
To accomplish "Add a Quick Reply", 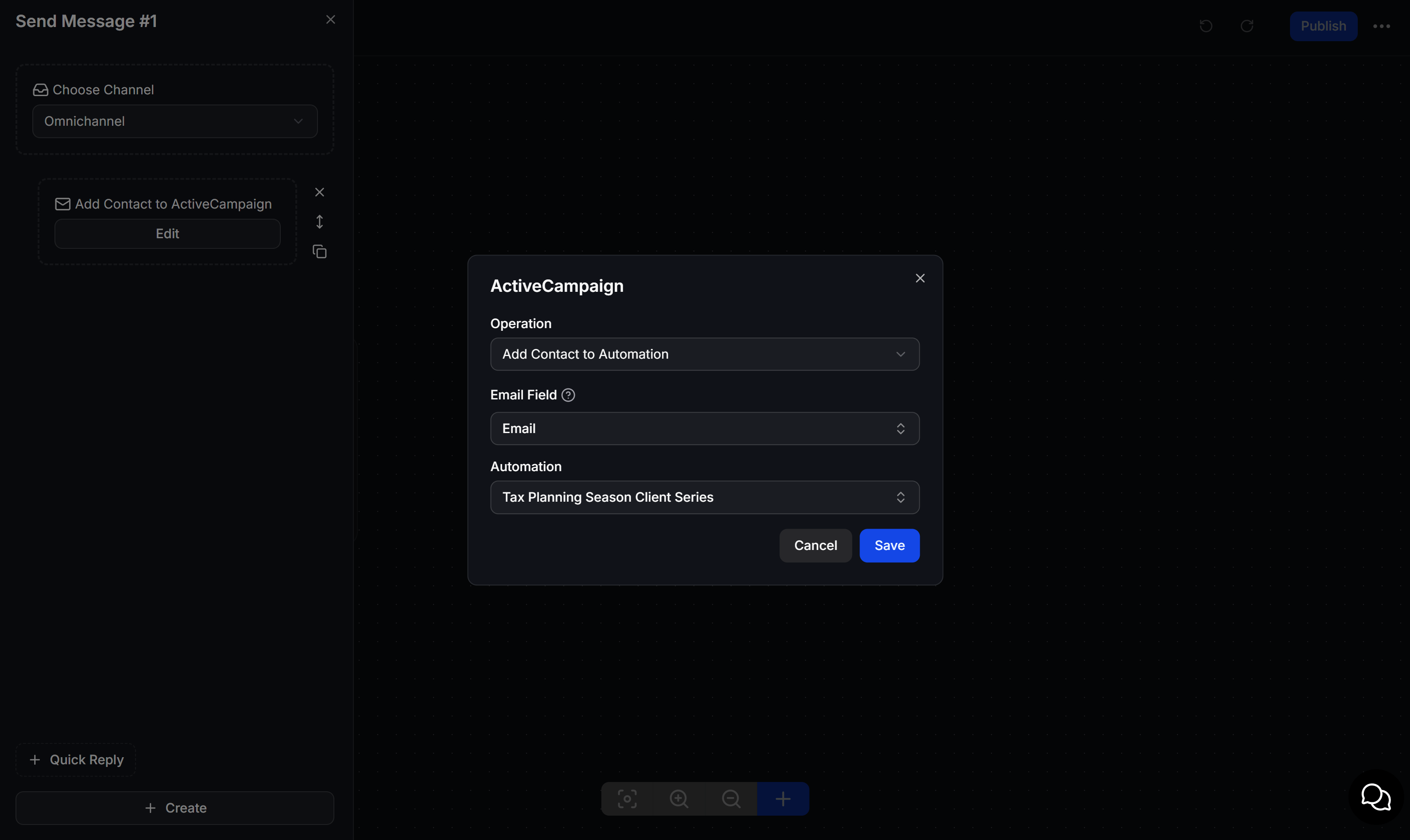I will [76, 759].
